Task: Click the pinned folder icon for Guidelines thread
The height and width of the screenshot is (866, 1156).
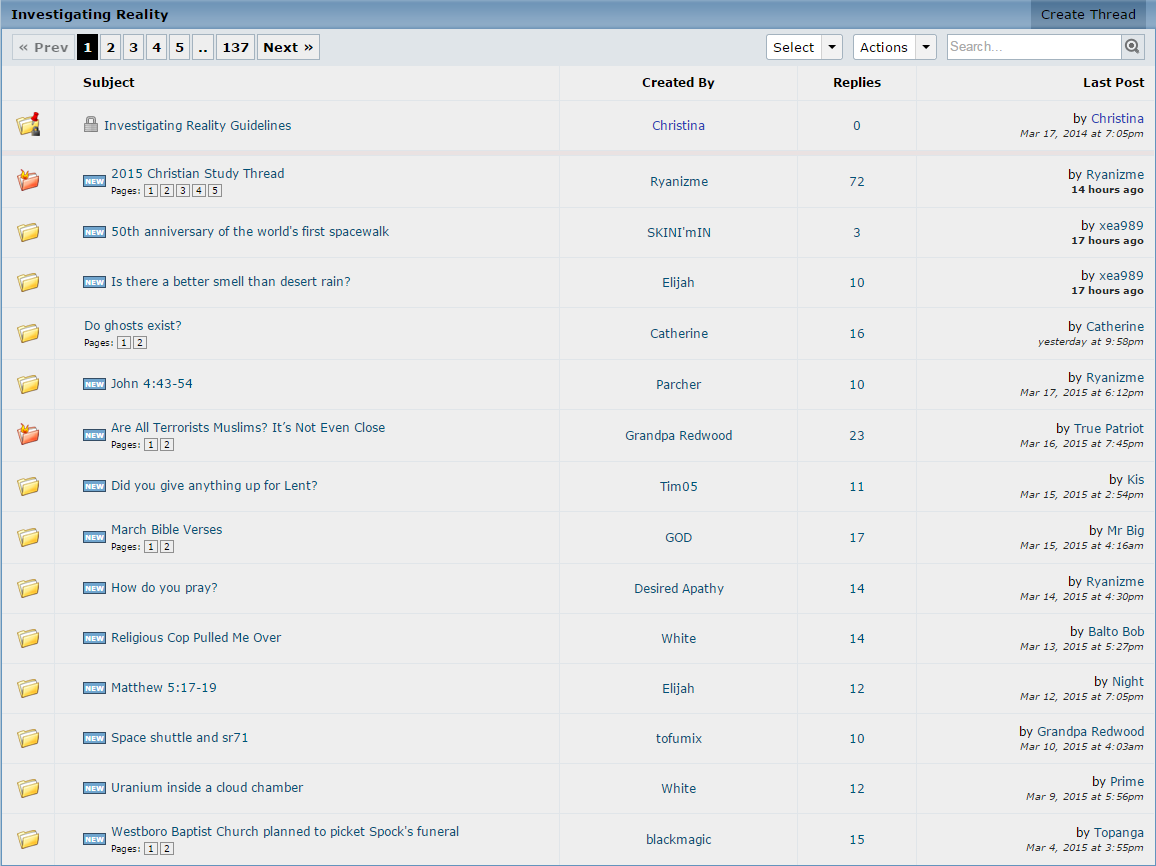Action: click(28, 125)
